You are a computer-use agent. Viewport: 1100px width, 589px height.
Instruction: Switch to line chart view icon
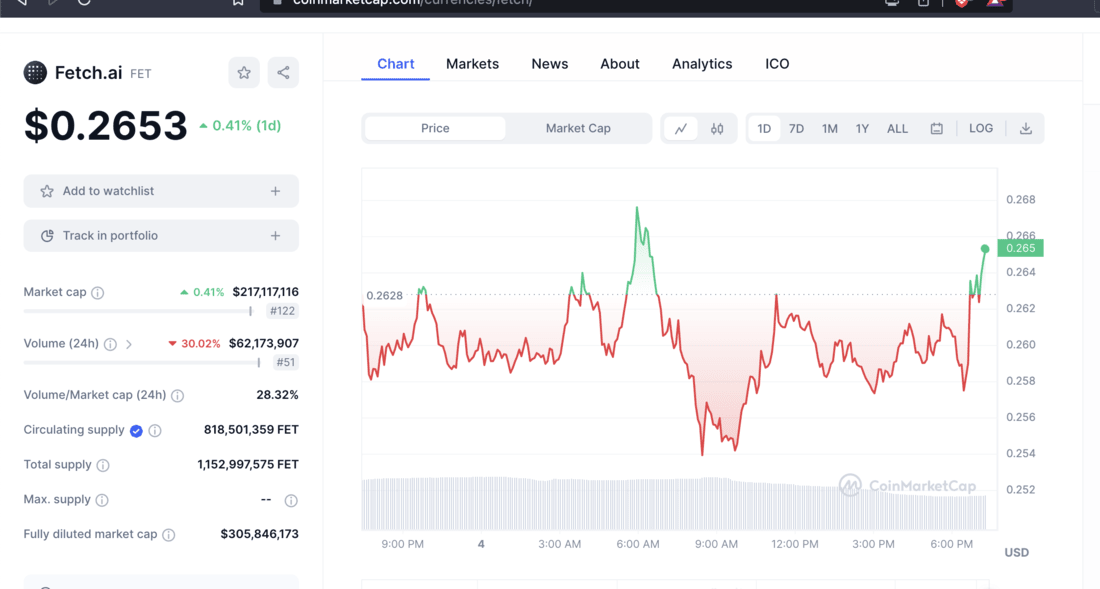coord(680,128)
